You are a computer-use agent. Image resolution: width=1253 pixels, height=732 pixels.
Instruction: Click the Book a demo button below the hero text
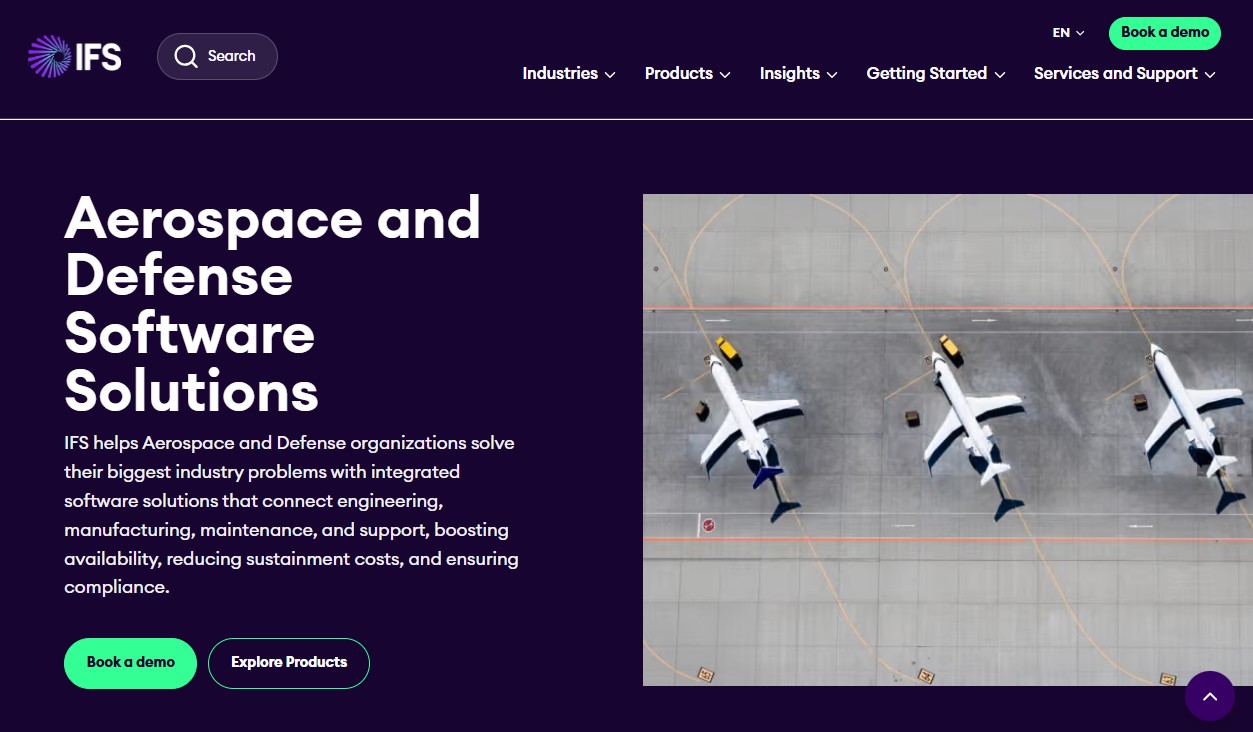click(130, 663)
